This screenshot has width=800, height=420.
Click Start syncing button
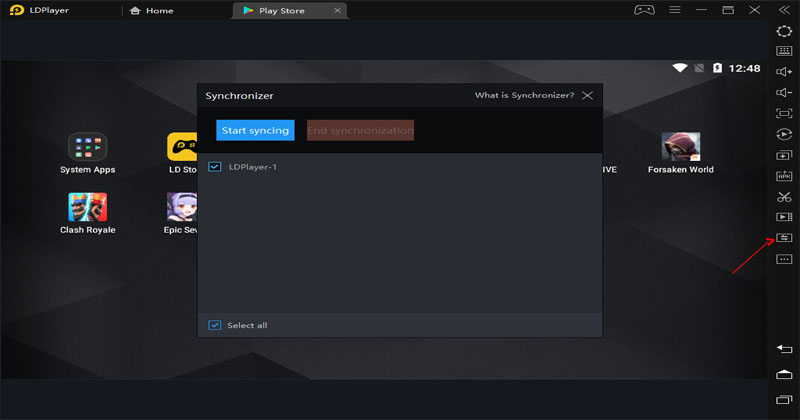coord(255,130)
